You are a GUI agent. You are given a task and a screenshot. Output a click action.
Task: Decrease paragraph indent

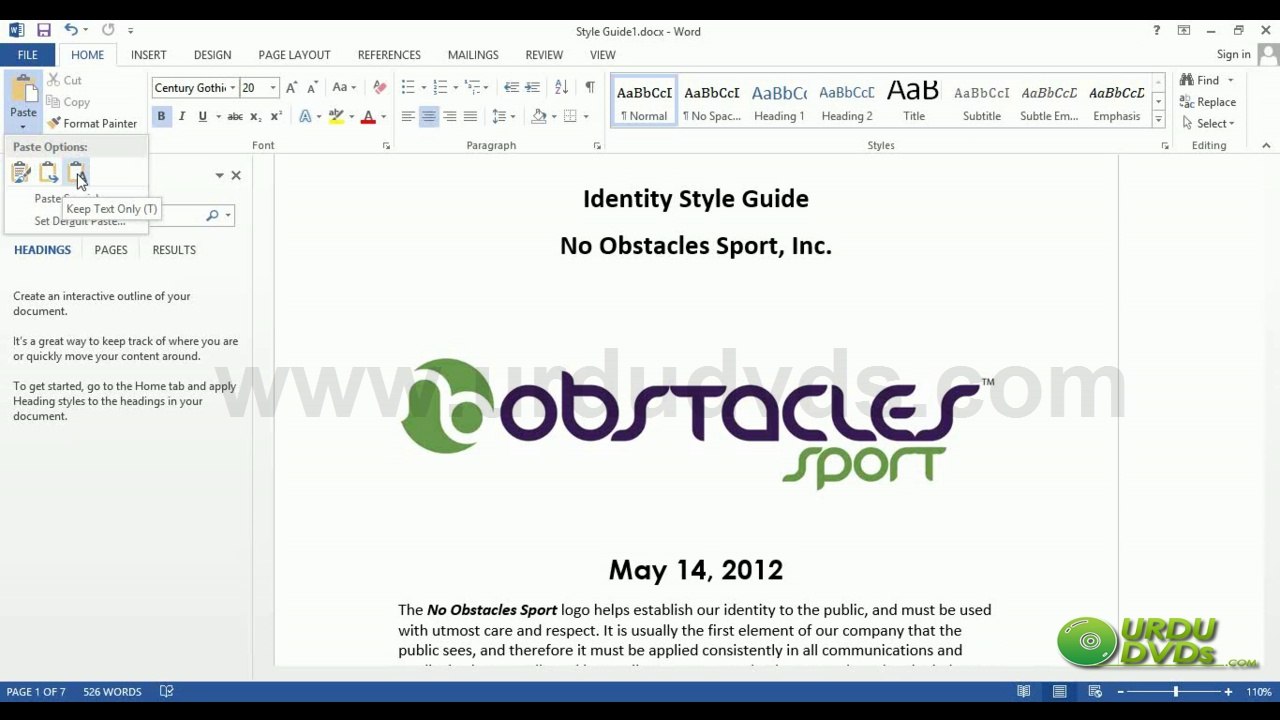511,88
